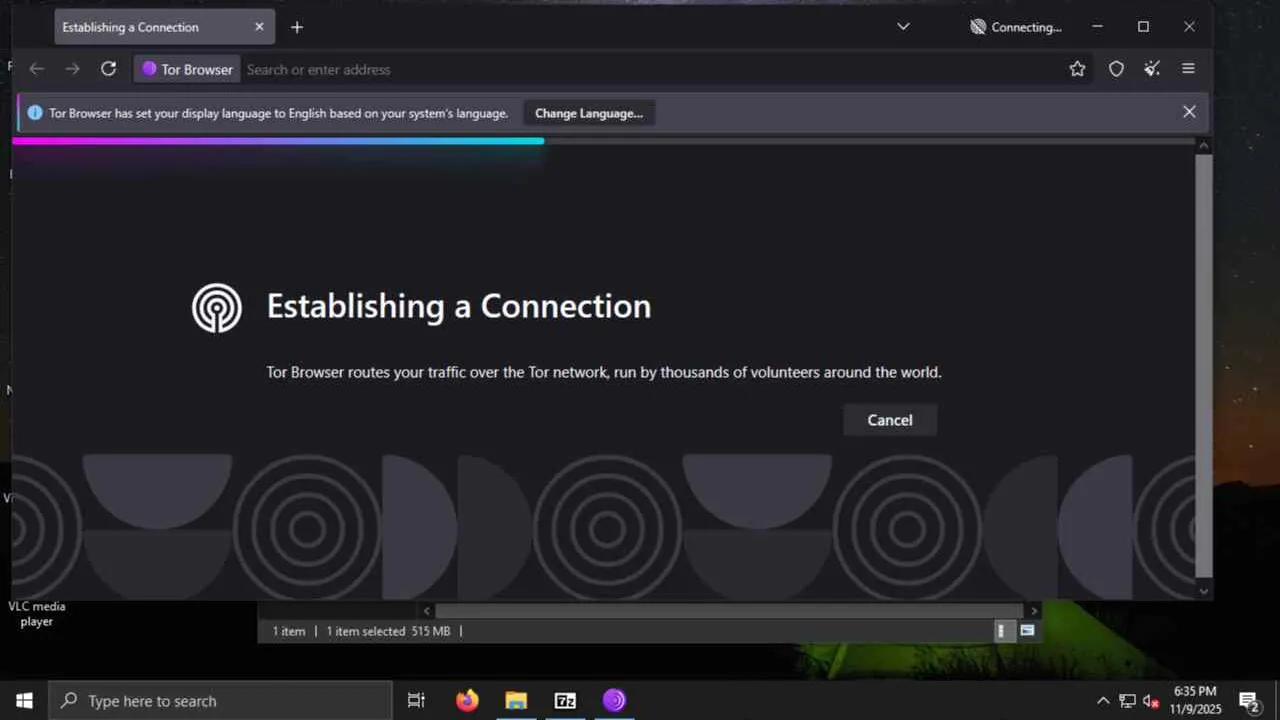Open 7-Zip from the taskbar
Viewport: 1280px width, 720px height.
[565, 701]
